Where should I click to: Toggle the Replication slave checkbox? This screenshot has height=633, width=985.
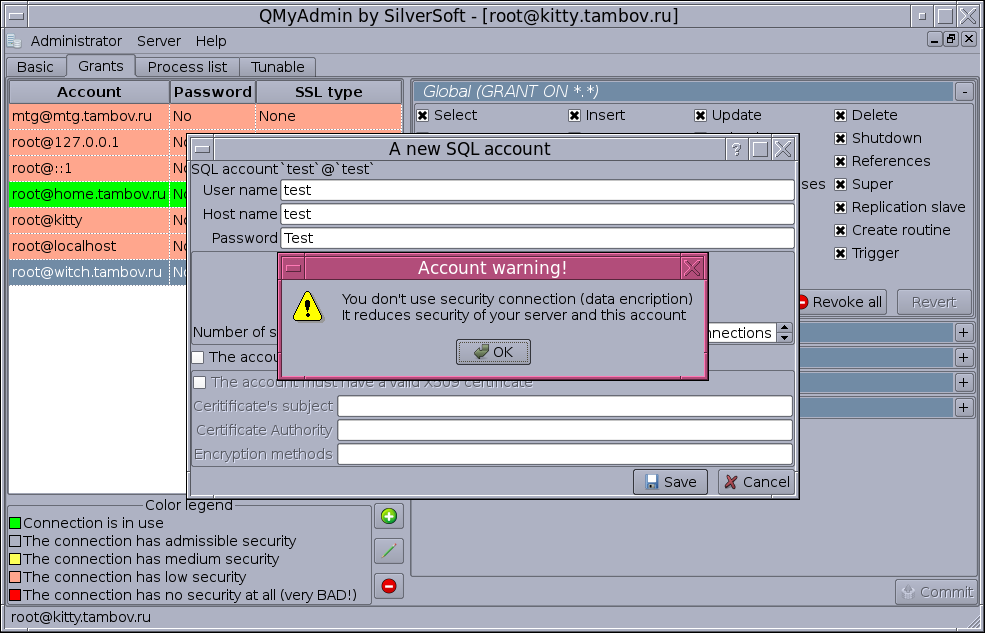click(841, 207)
